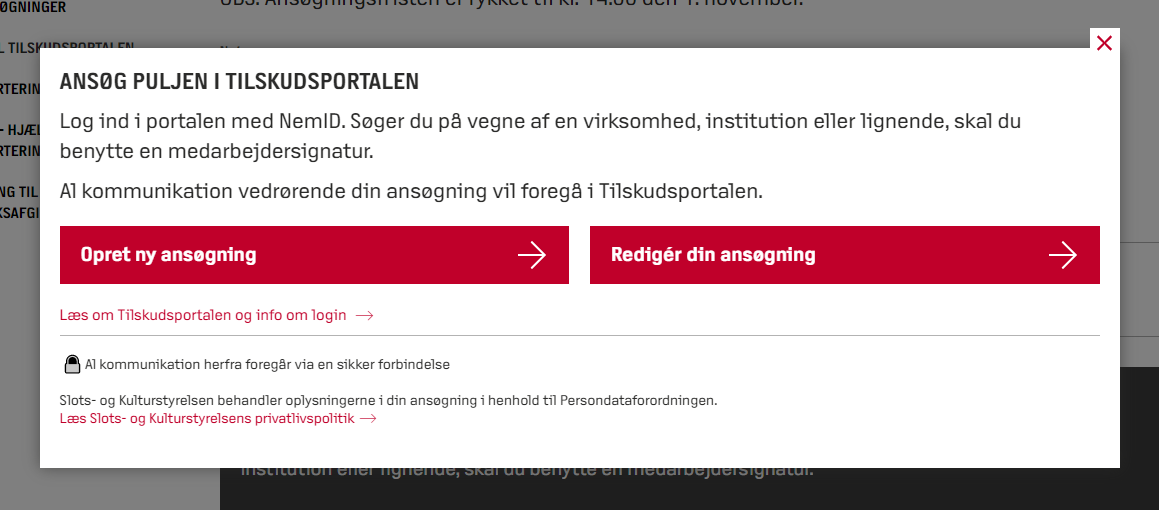1159x510 pixels.
Task: Click the Opret ny ansøgning button
Action: coord(314,255)
